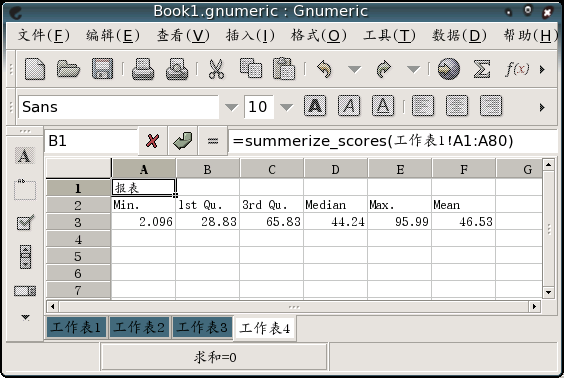Click the vertical scrollbar down arrow

[x=548, y=292]
